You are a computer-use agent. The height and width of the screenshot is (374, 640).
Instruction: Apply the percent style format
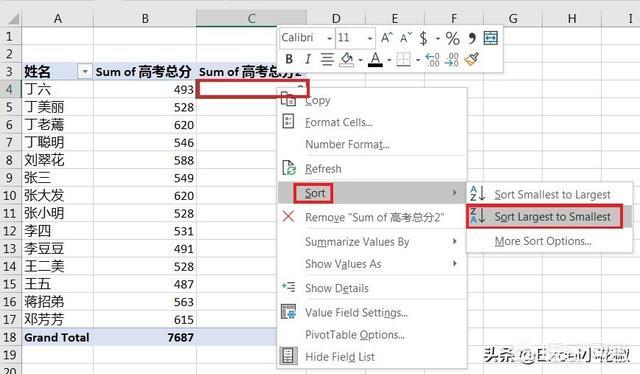[452, 38]
